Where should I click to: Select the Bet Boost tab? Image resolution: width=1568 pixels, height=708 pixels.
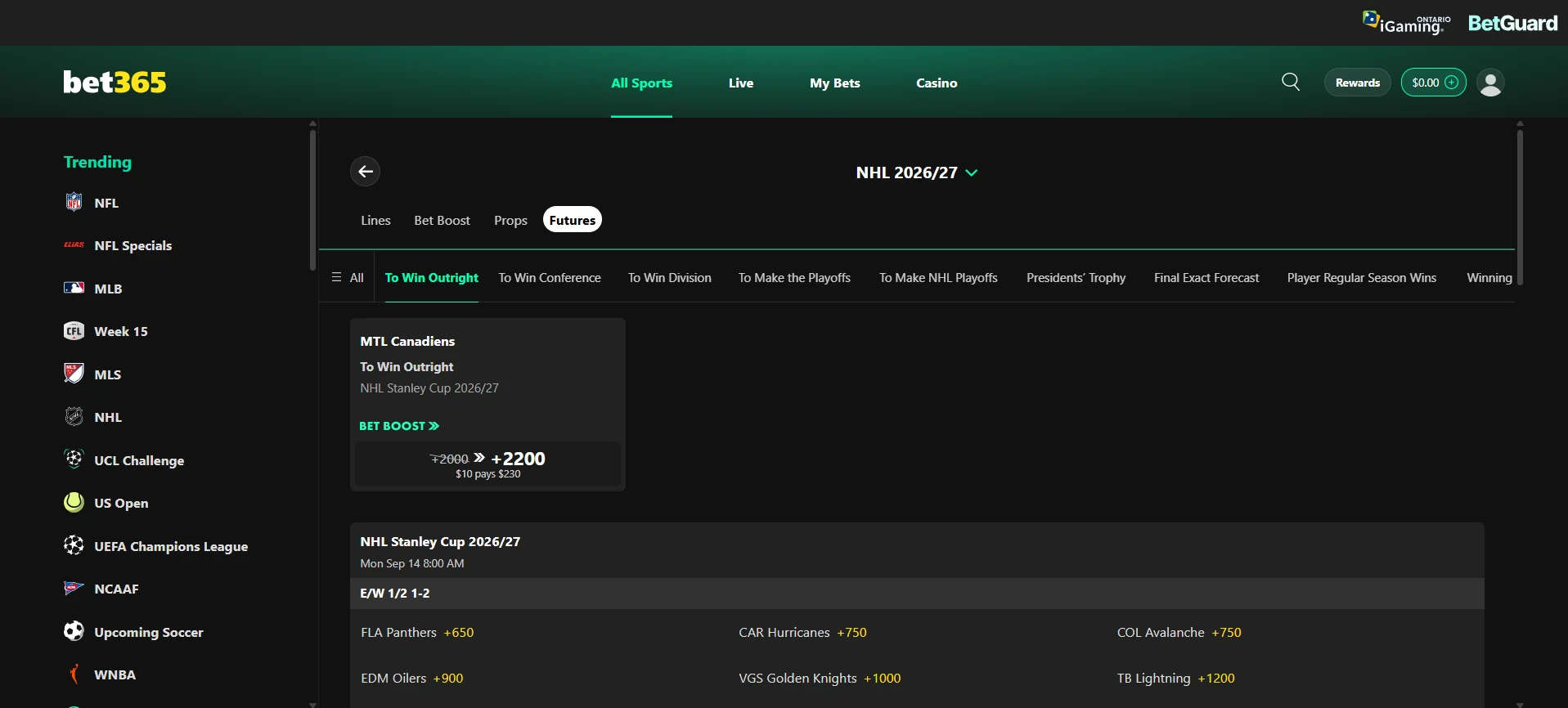[442, 220]
